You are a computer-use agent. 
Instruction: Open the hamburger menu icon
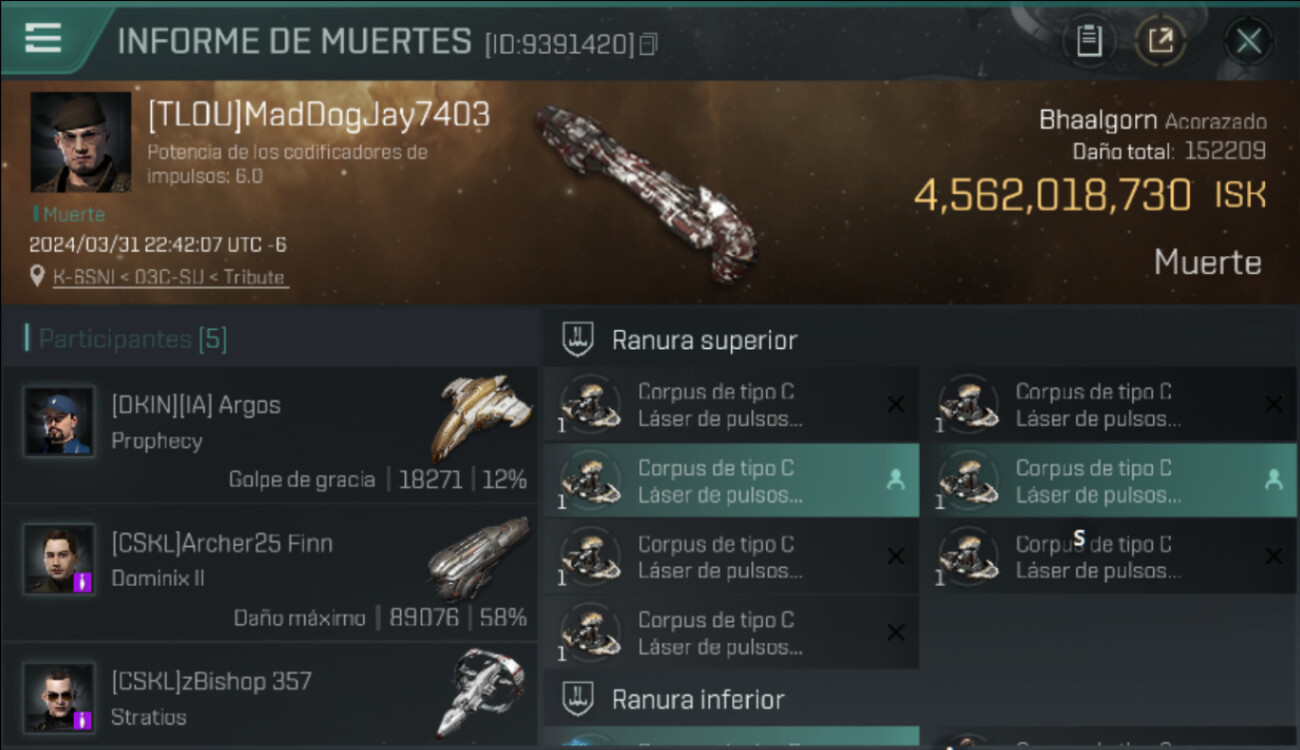43,38
